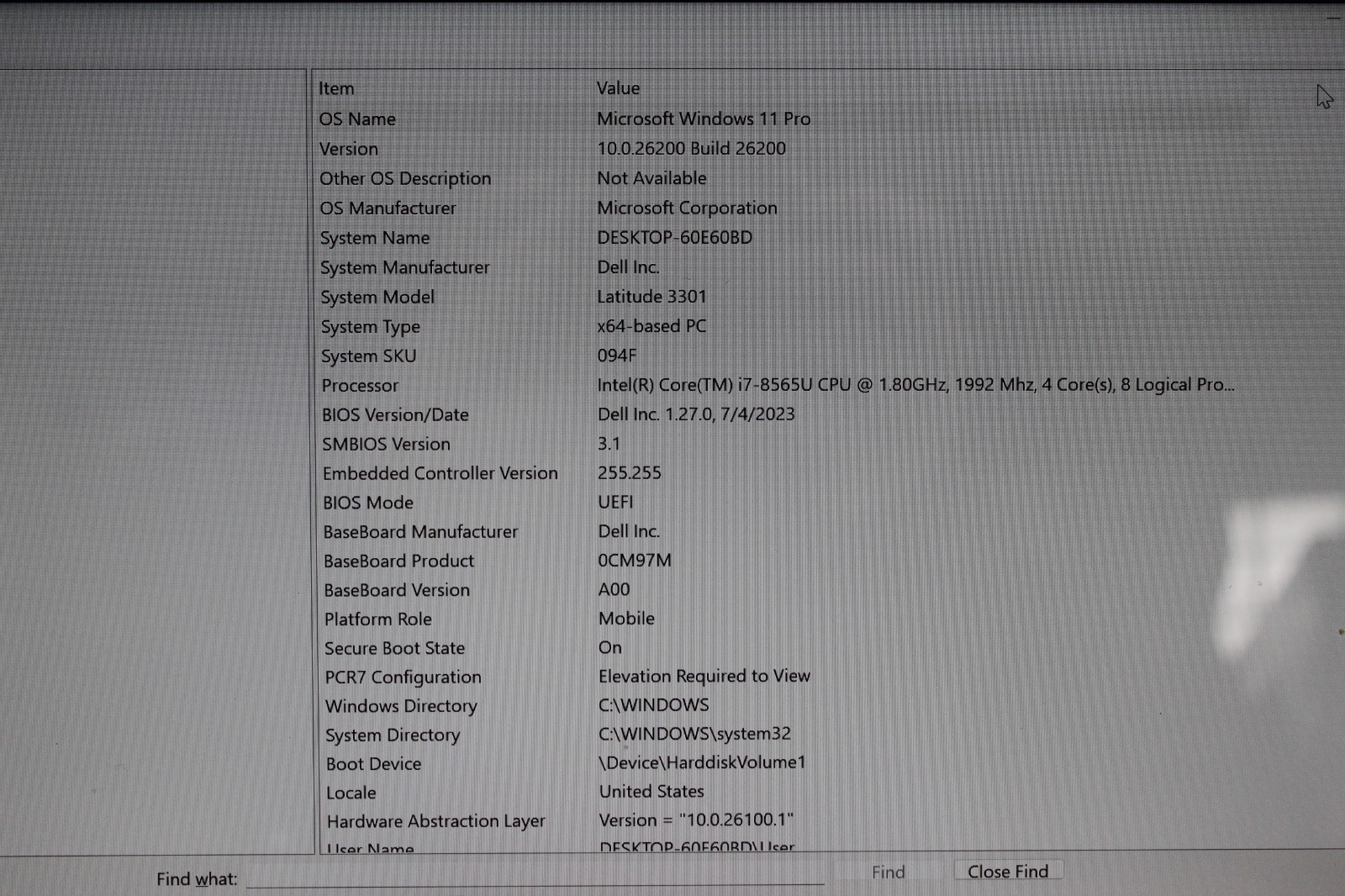The image size is (1345, 896).
Task: Select the Mobile platform value
Action: (x=626, y=619)
